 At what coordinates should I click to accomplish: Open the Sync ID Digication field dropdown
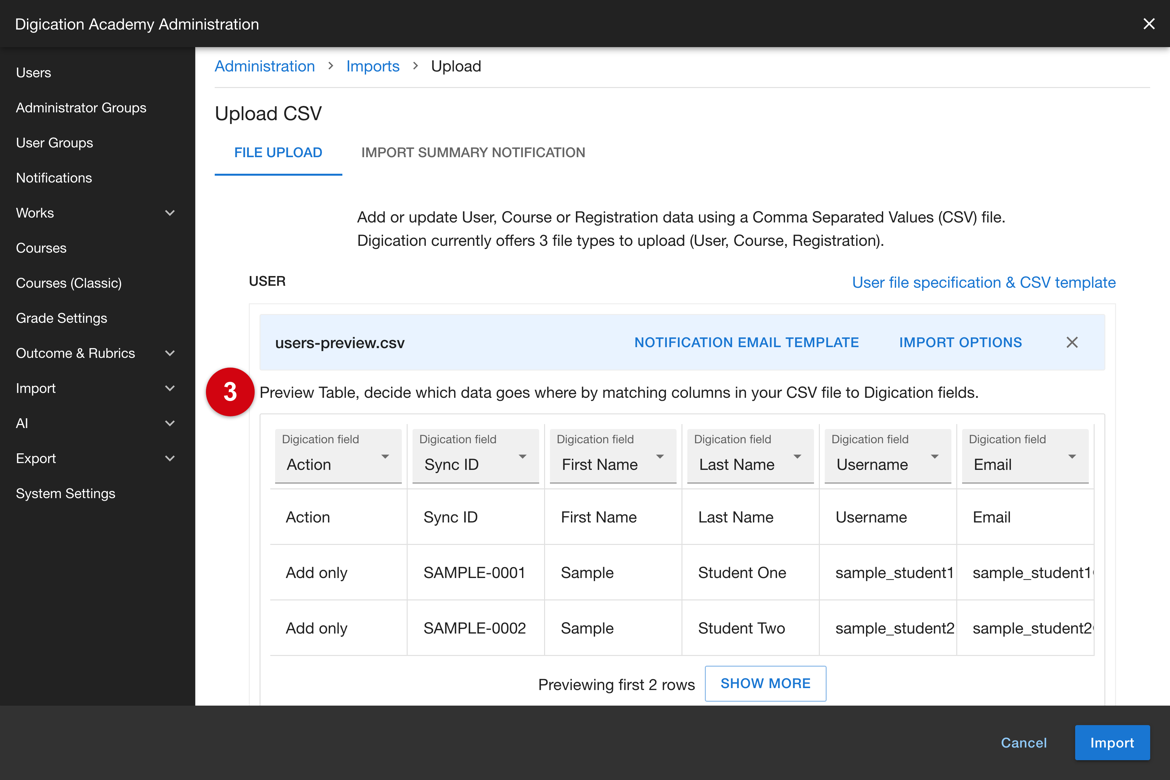coord(475,456)
